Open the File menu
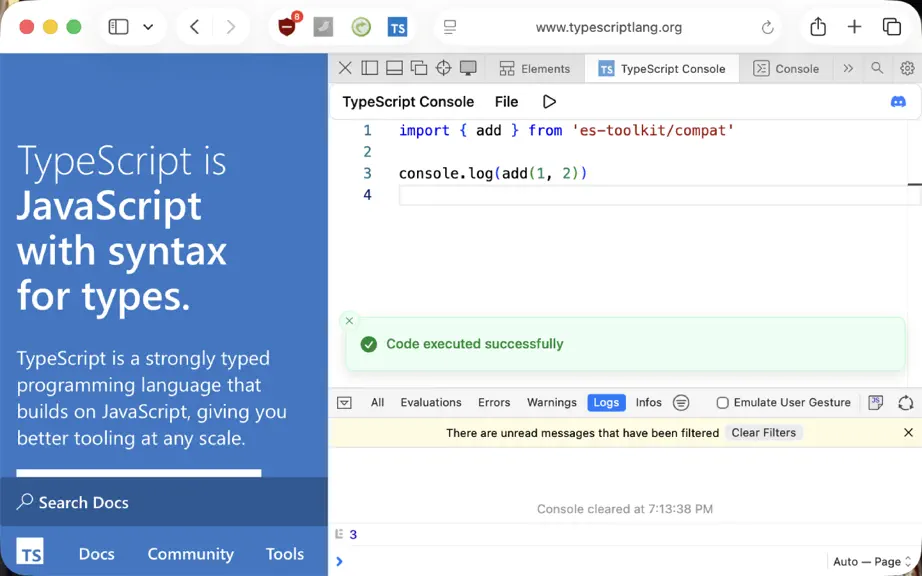Image resolution: width=922 pixels, height=576 pixels. [506, 102]
